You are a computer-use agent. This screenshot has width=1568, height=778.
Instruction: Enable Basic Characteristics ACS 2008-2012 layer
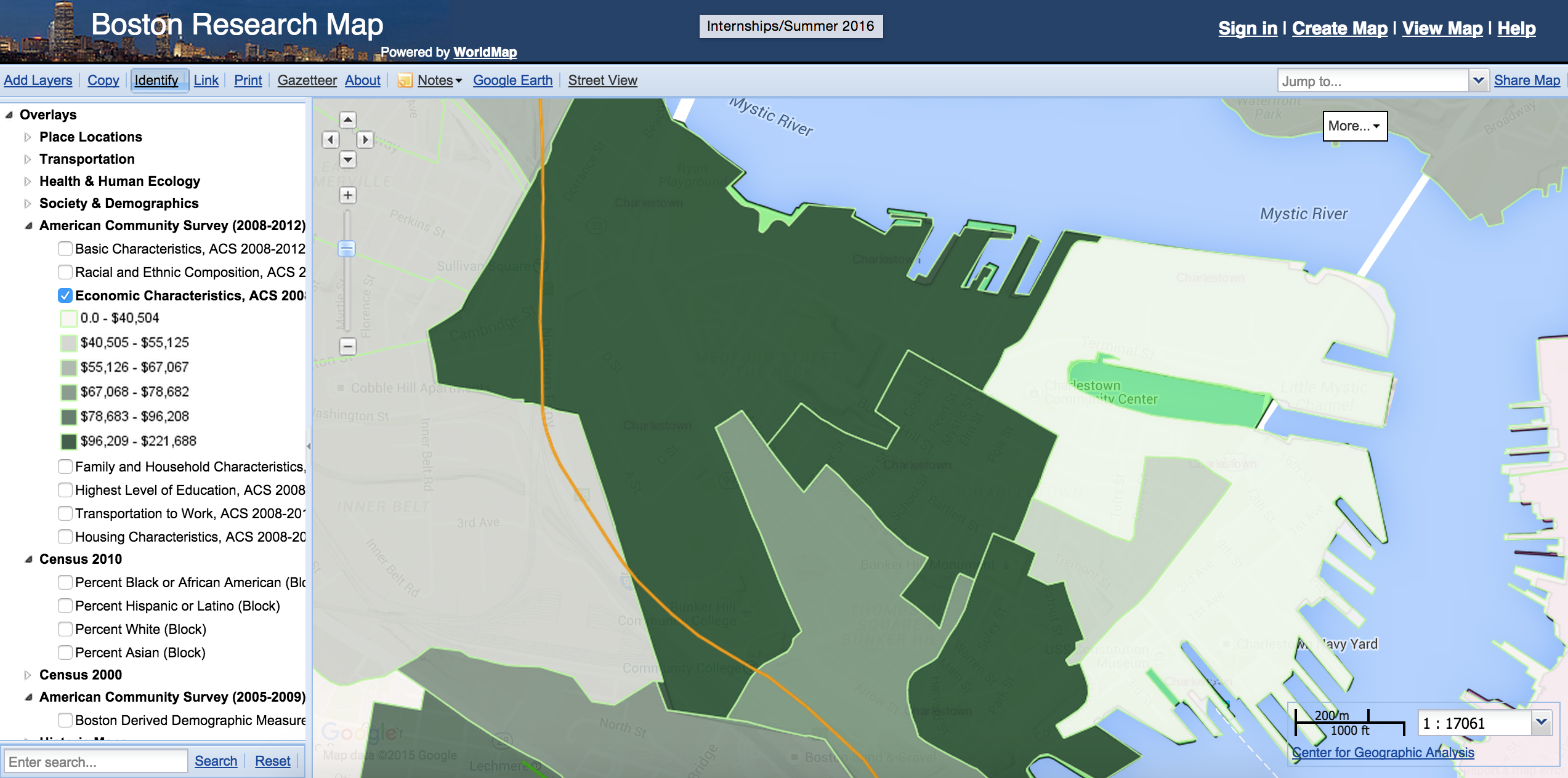click(65, 249)
